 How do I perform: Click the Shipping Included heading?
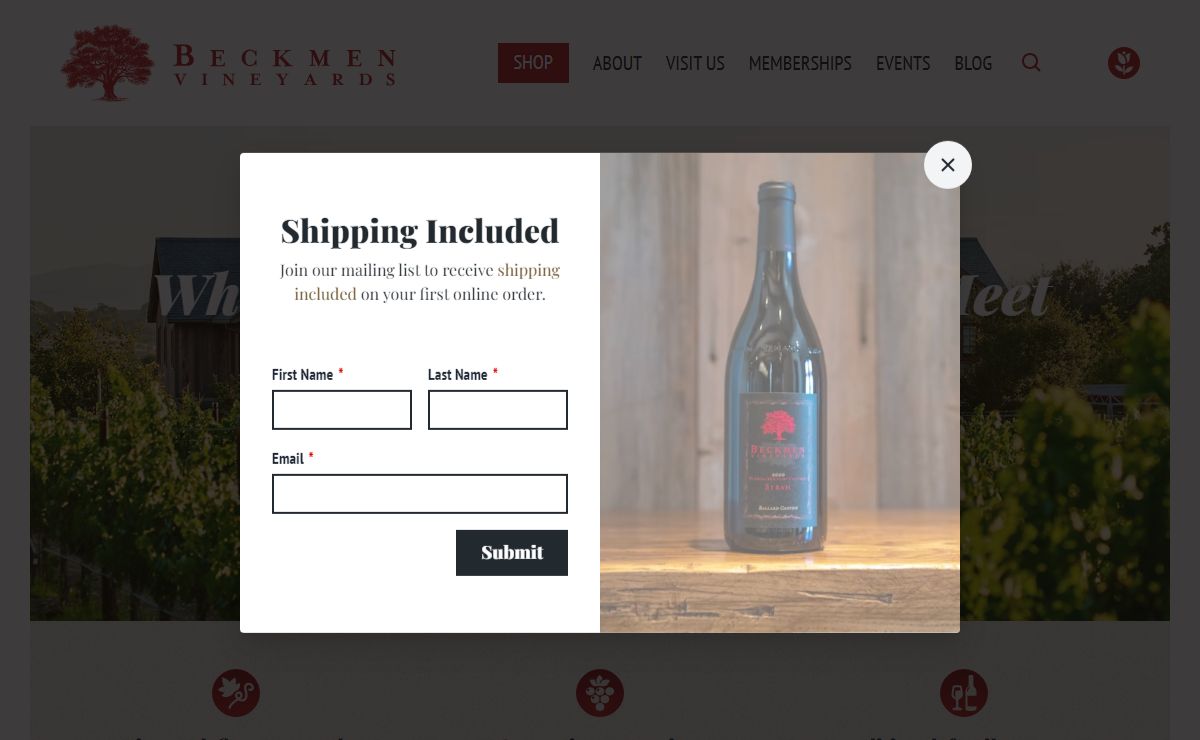click(420, 231)
